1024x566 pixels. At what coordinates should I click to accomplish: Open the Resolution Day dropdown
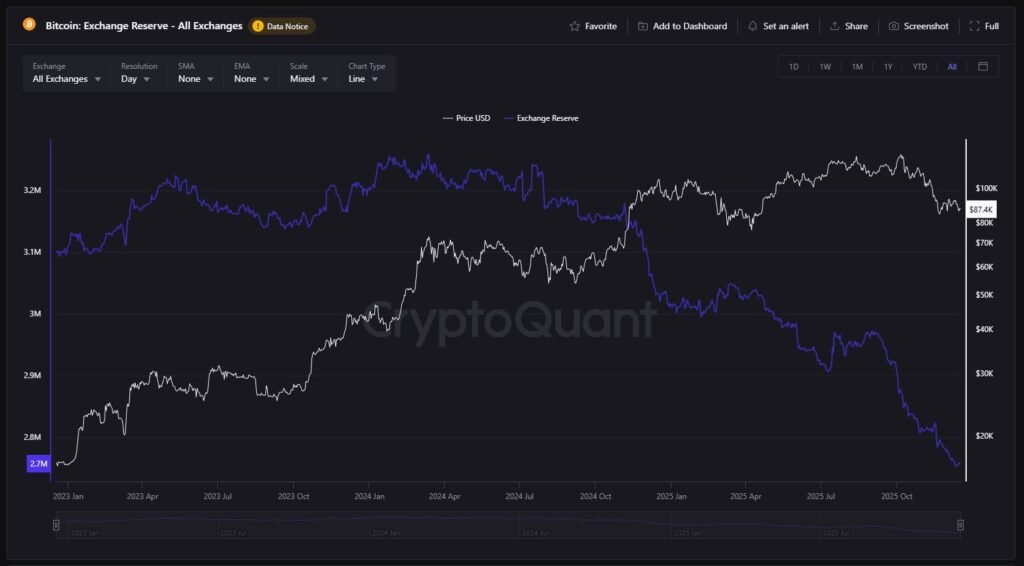click(136, 73)
